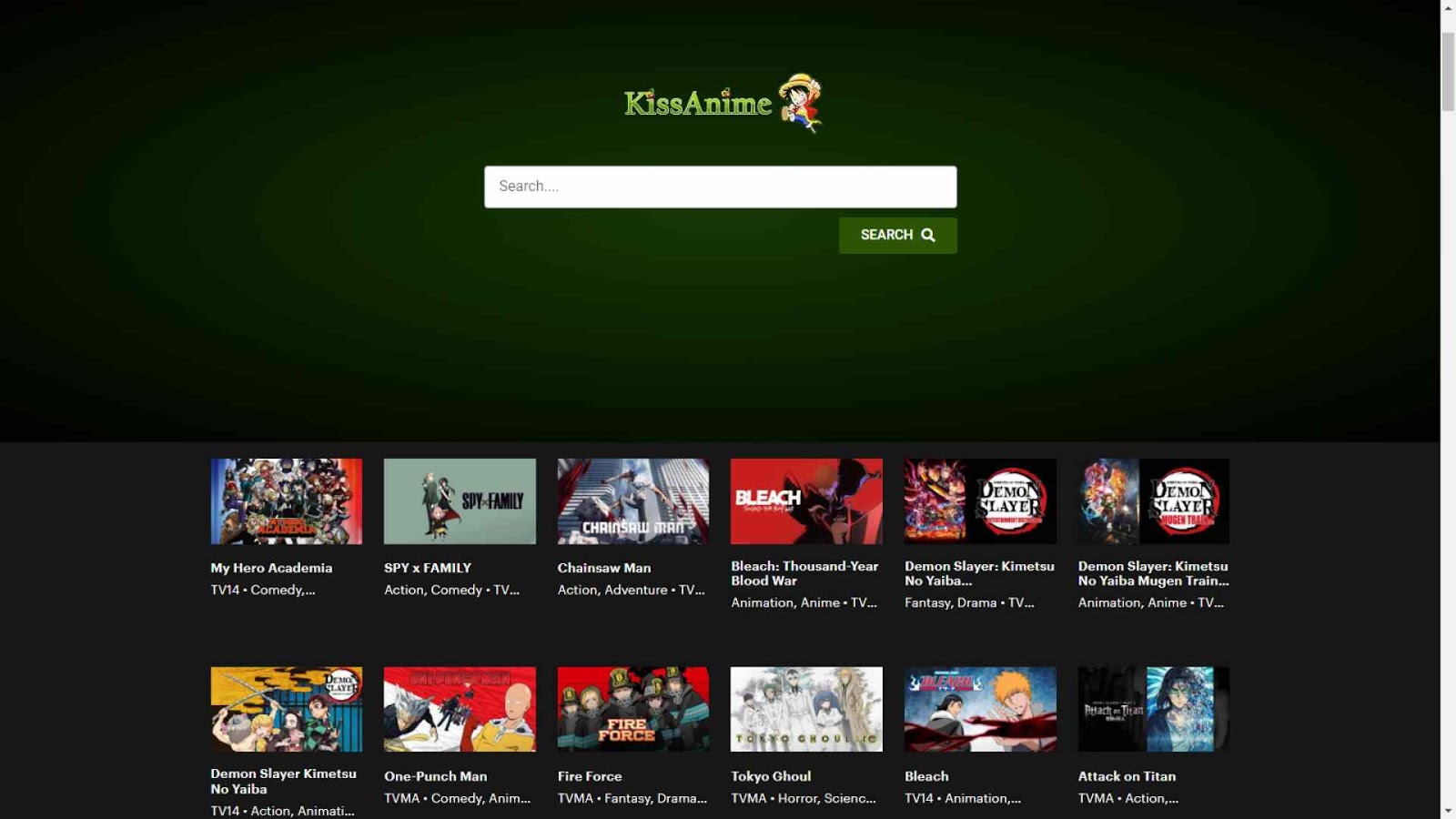Screen dimensions: 1456x819
Task: Click "TVMA • Horror, Scienc..." under Tokyo Ghoul
Action: coord(804,798)
